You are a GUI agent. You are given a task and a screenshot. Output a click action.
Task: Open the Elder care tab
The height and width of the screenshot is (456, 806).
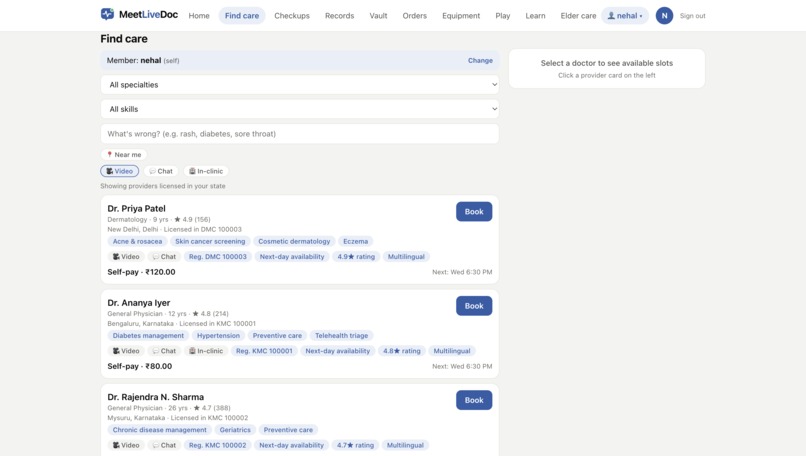coord(578,16)
